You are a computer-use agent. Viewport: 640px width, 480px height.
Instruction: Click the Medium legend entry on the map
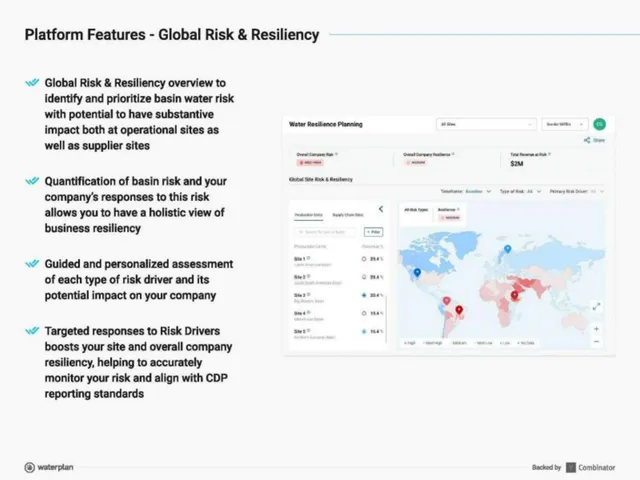click(459, 343)
